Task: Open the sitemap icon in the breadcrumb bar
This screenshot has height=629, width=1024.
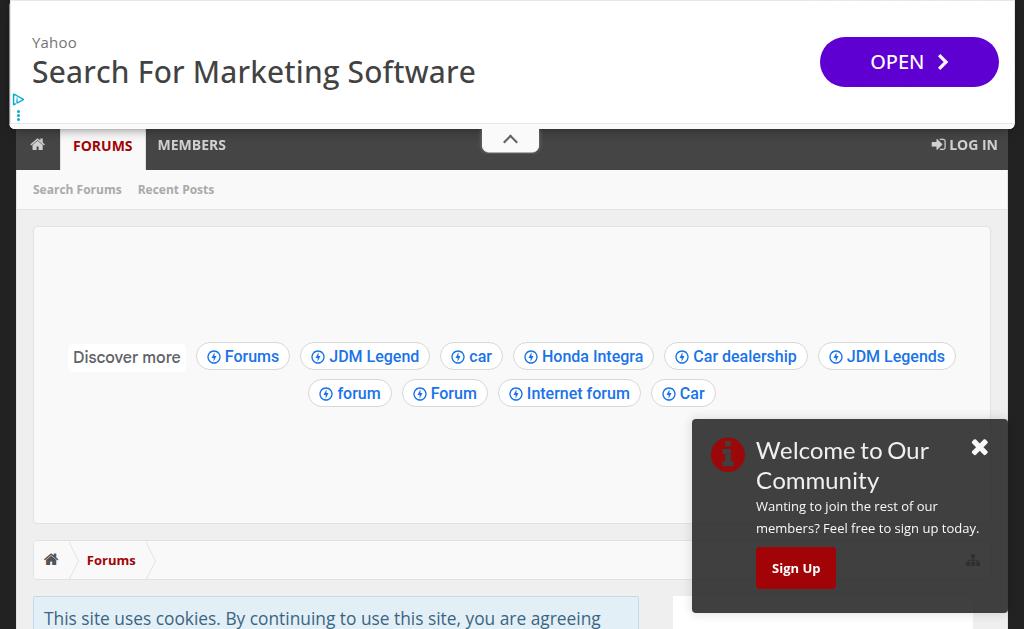Action: tap(972, 561)
